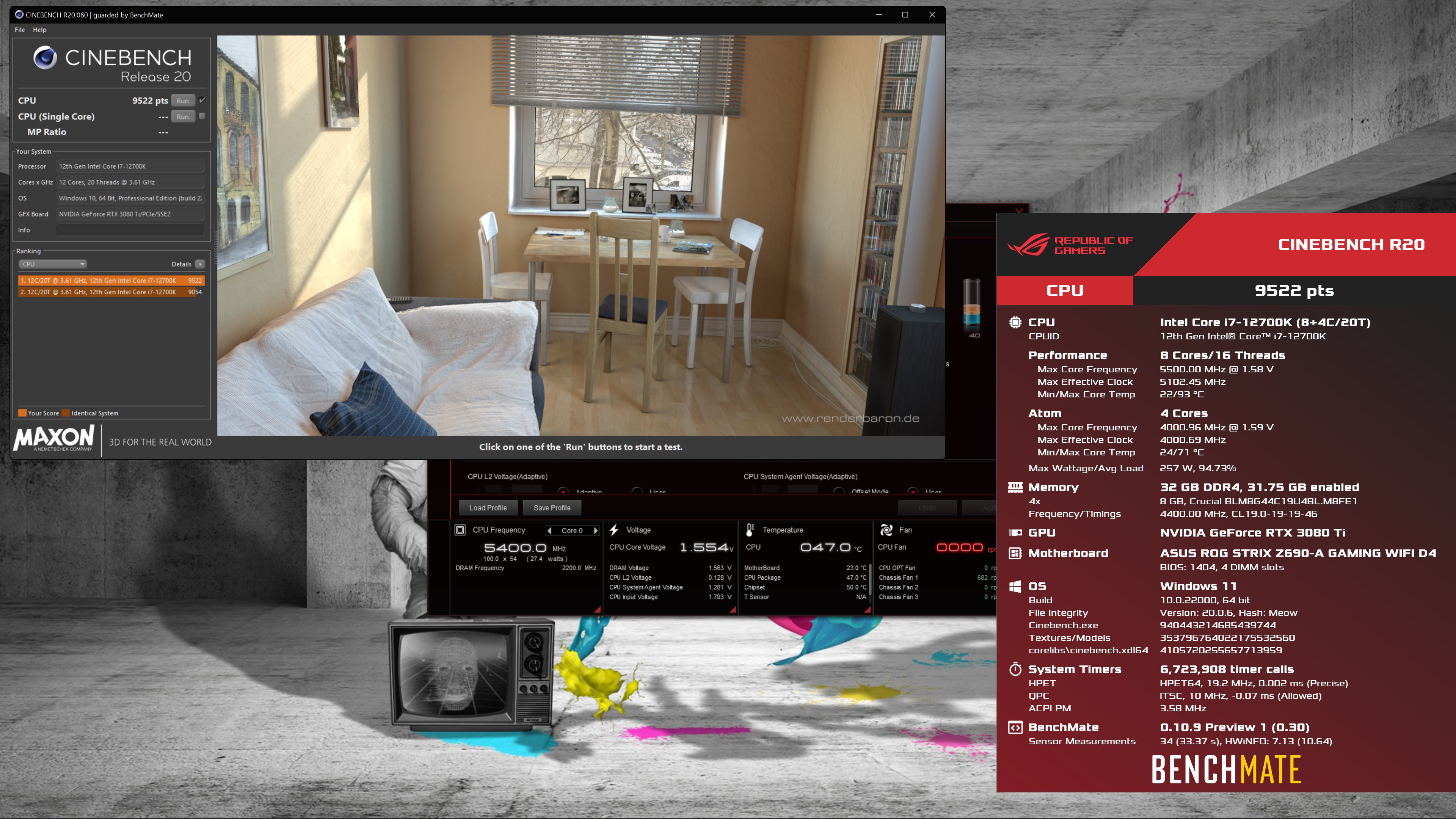The width and height of the screenshot is (1456, 819).
Task: Click the Max Wattage/Avg Load line
Action: tap(1132, 468)
